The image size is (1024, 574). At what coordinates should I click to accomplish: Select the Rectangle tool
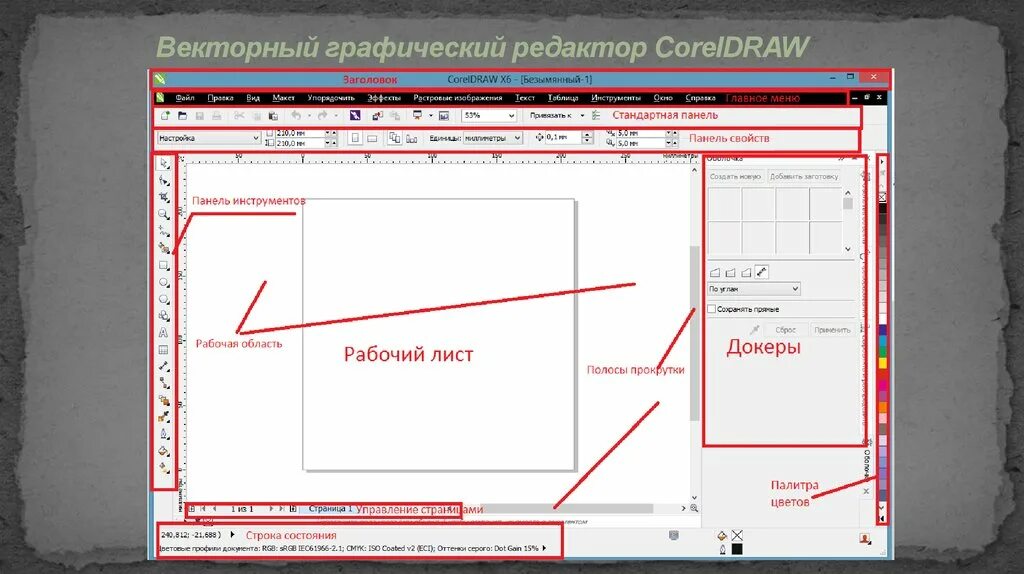[x=164, y=265]
